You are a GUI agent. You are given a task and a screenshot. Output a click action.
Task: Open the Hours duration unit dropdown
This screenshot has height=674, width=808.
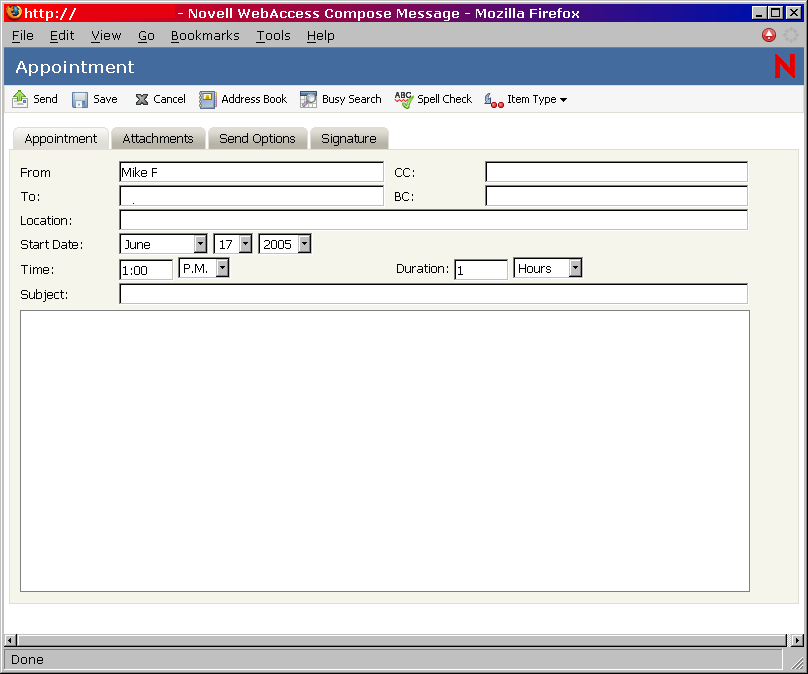575,268
